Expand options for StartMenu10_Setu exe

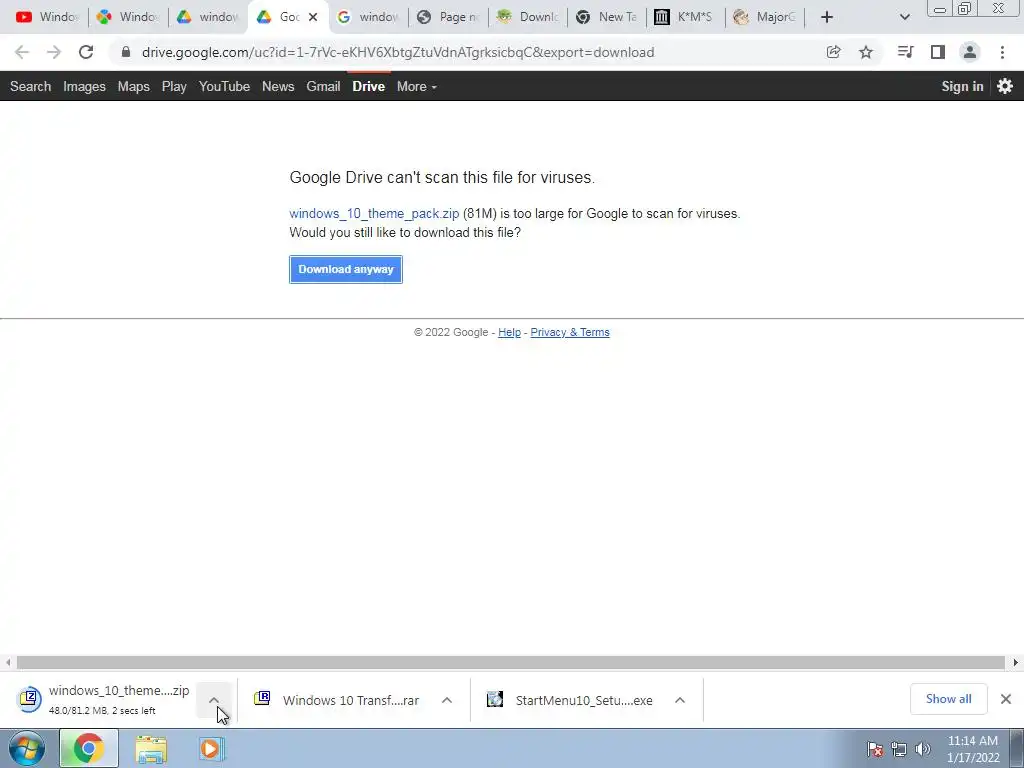click(680, 700)
